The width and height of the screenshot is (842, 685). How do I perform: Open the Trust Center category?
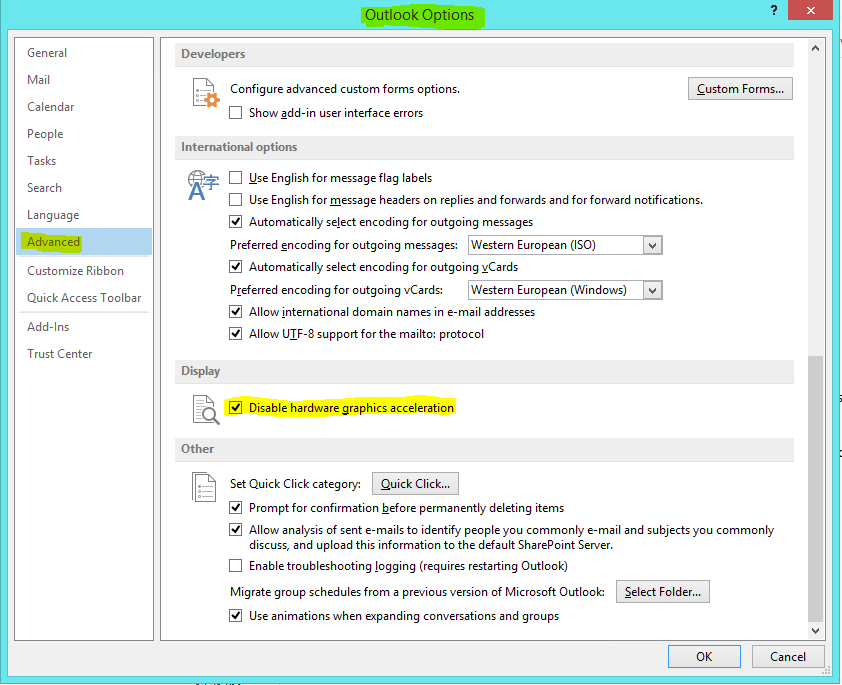(x=60, y=354)
